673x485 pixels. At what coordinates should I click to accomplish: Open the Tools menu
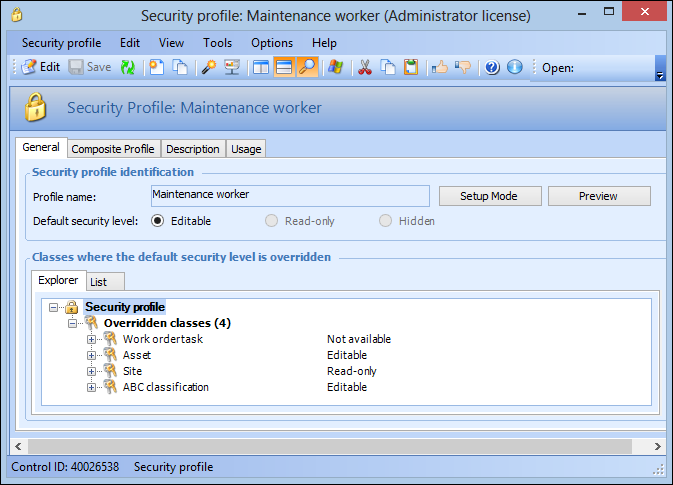(217, 43)
